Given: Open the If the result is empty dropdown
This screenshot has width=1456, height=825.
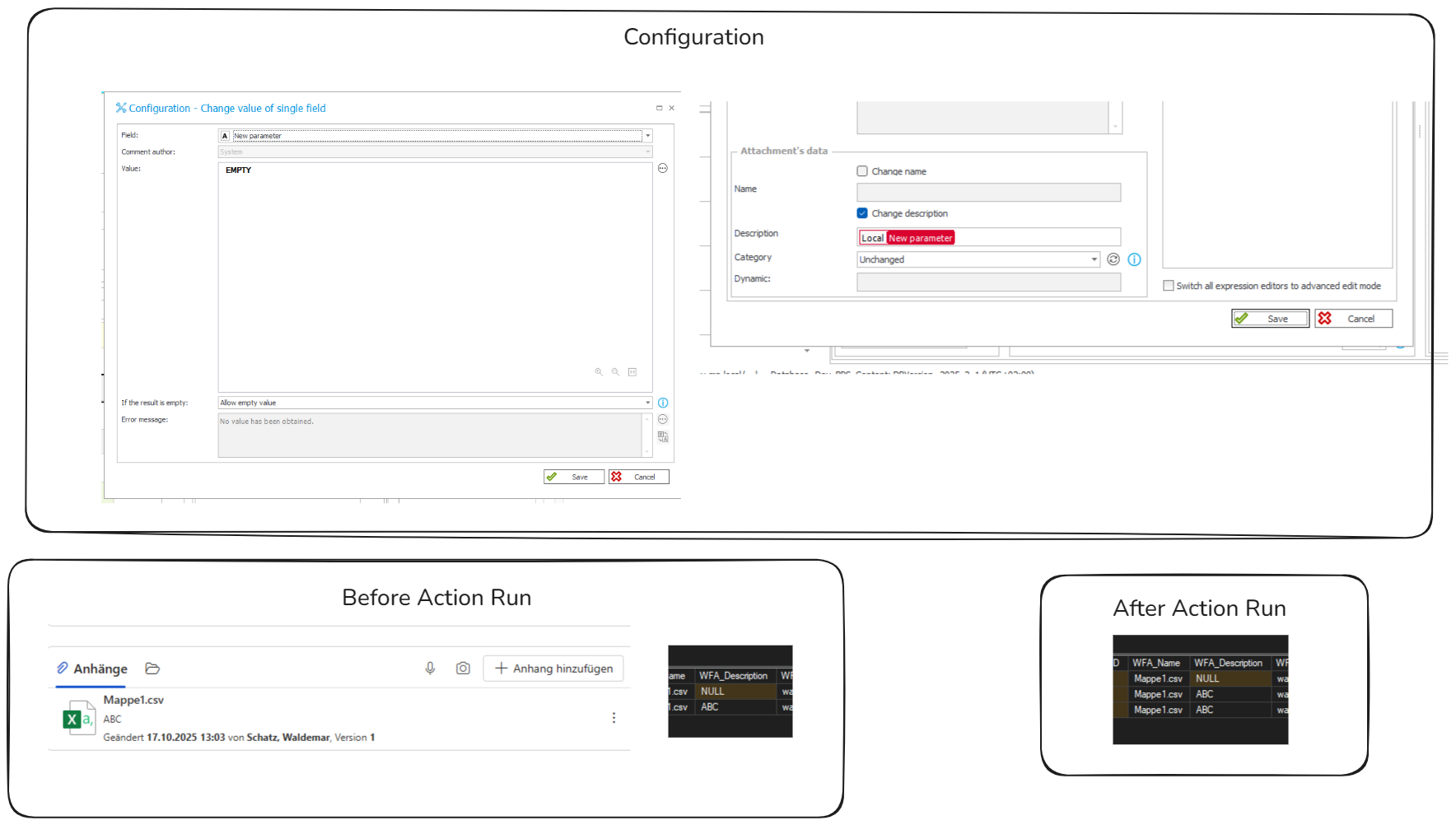Looking at the screenshot, I should pos(648,403).
